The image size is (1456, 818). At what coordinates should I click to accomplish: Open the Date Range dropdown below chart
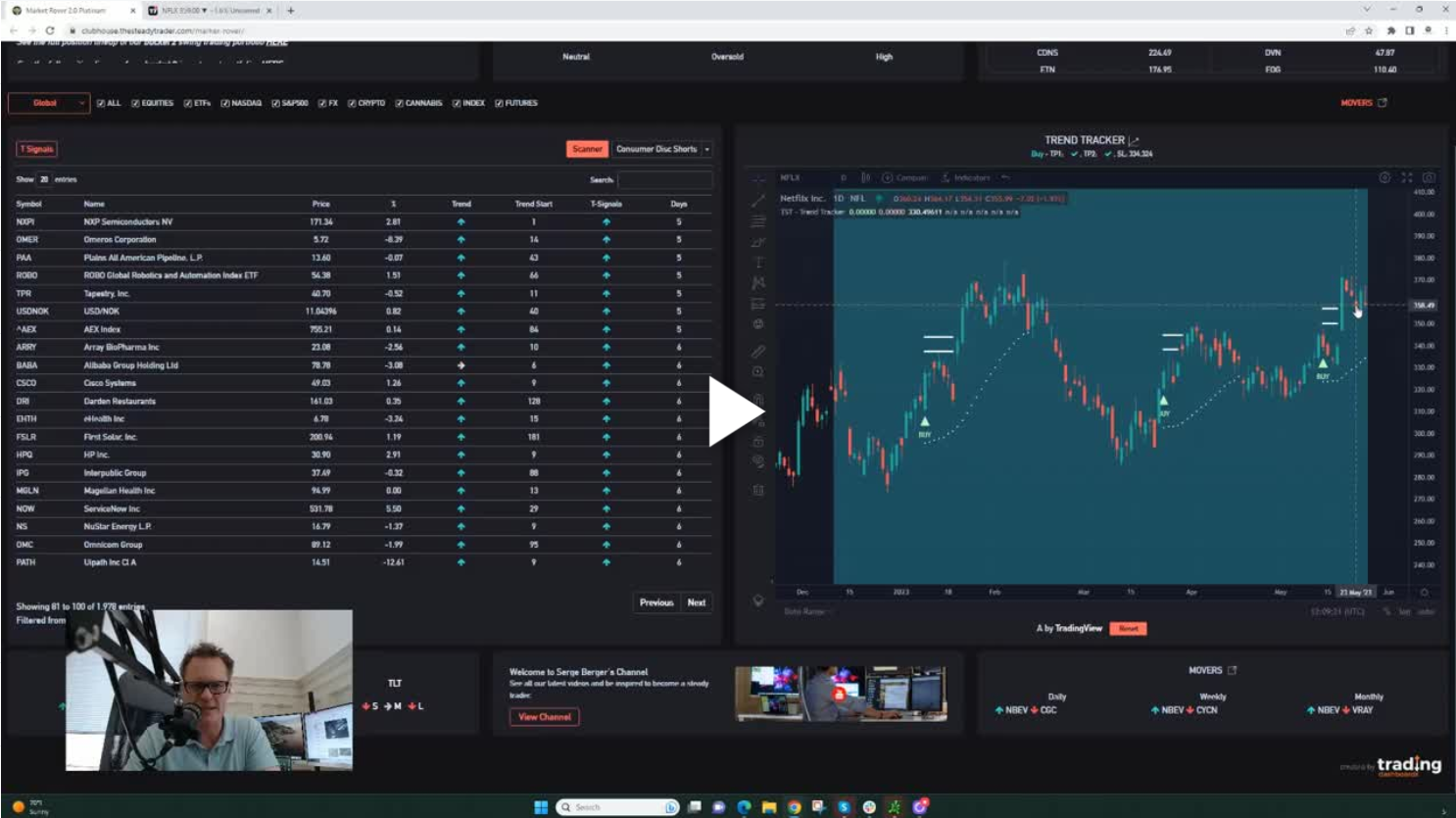[x=807, y=611]
